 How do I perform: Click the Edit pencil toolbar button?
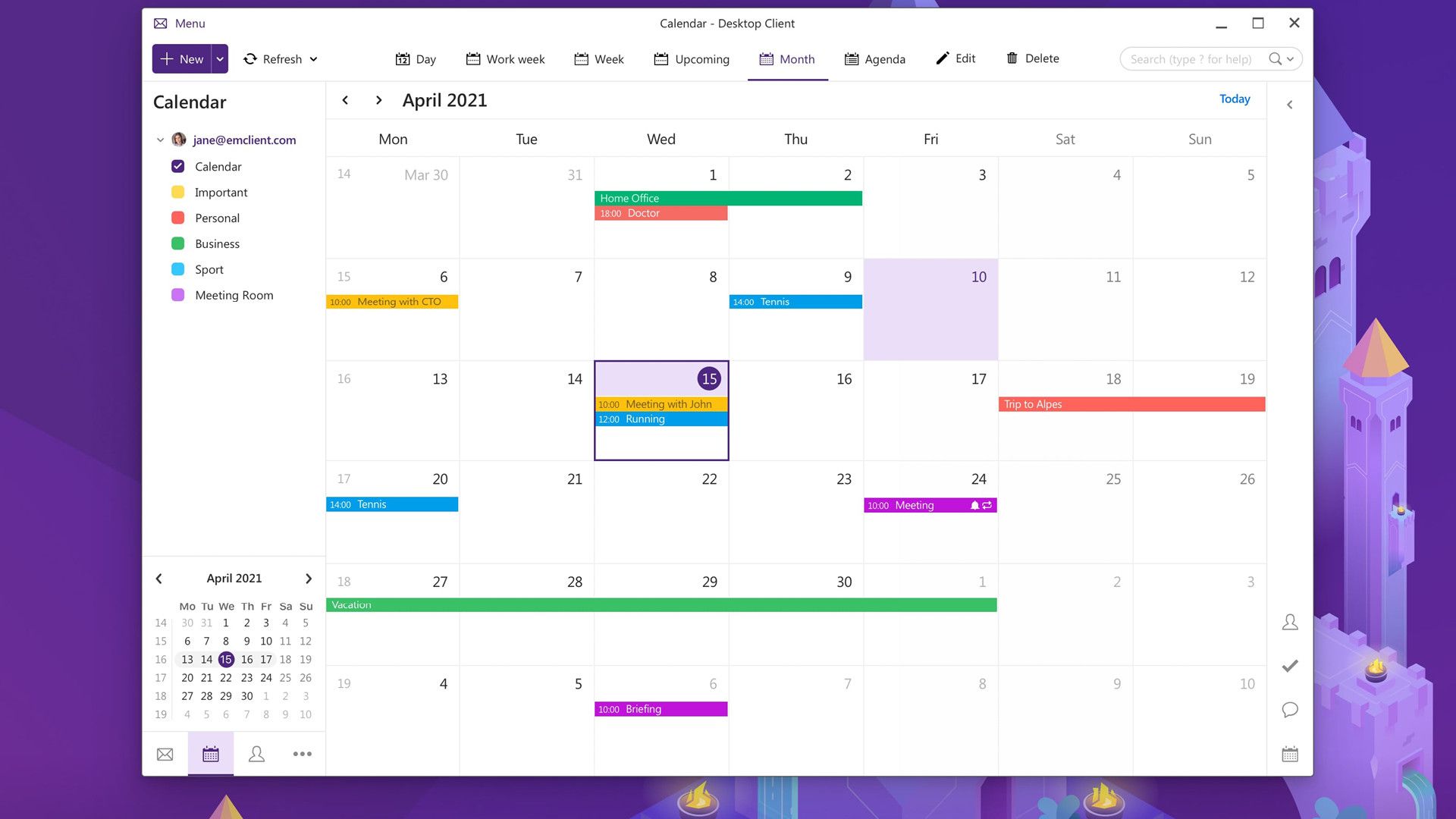[x=955, y=58]
